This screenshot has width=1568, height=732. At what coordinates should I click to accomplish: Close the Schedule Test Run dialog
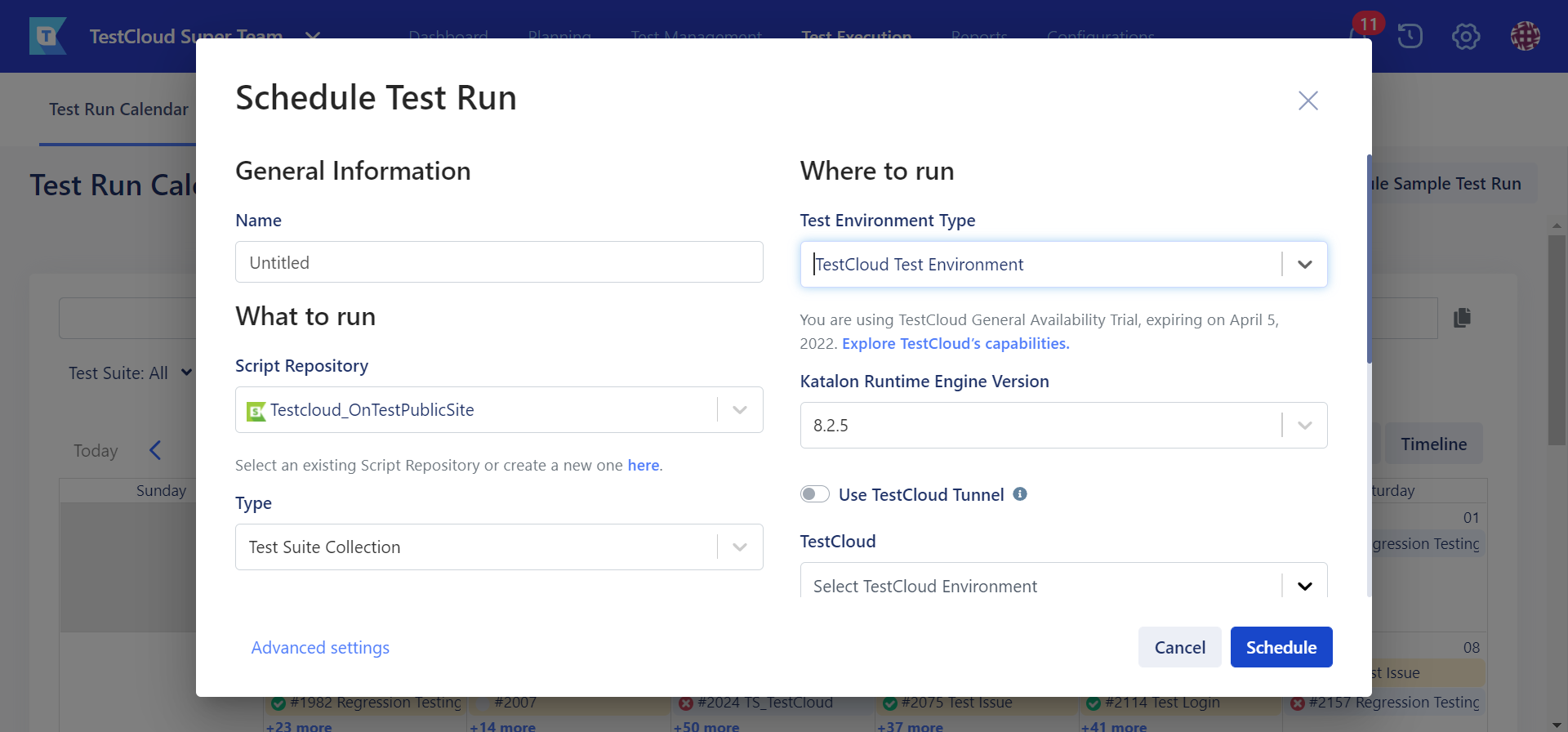[1308, 100]
